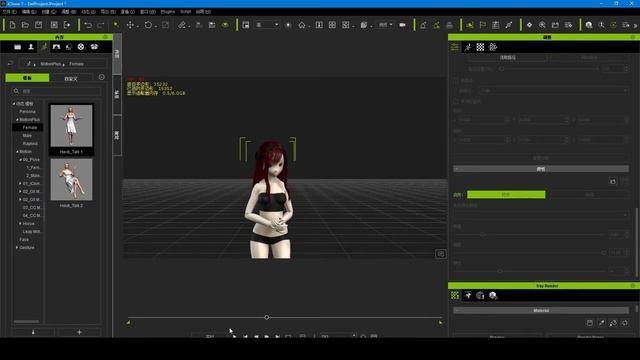Open the Script menu
640x360 pixels.
(186, 12)
